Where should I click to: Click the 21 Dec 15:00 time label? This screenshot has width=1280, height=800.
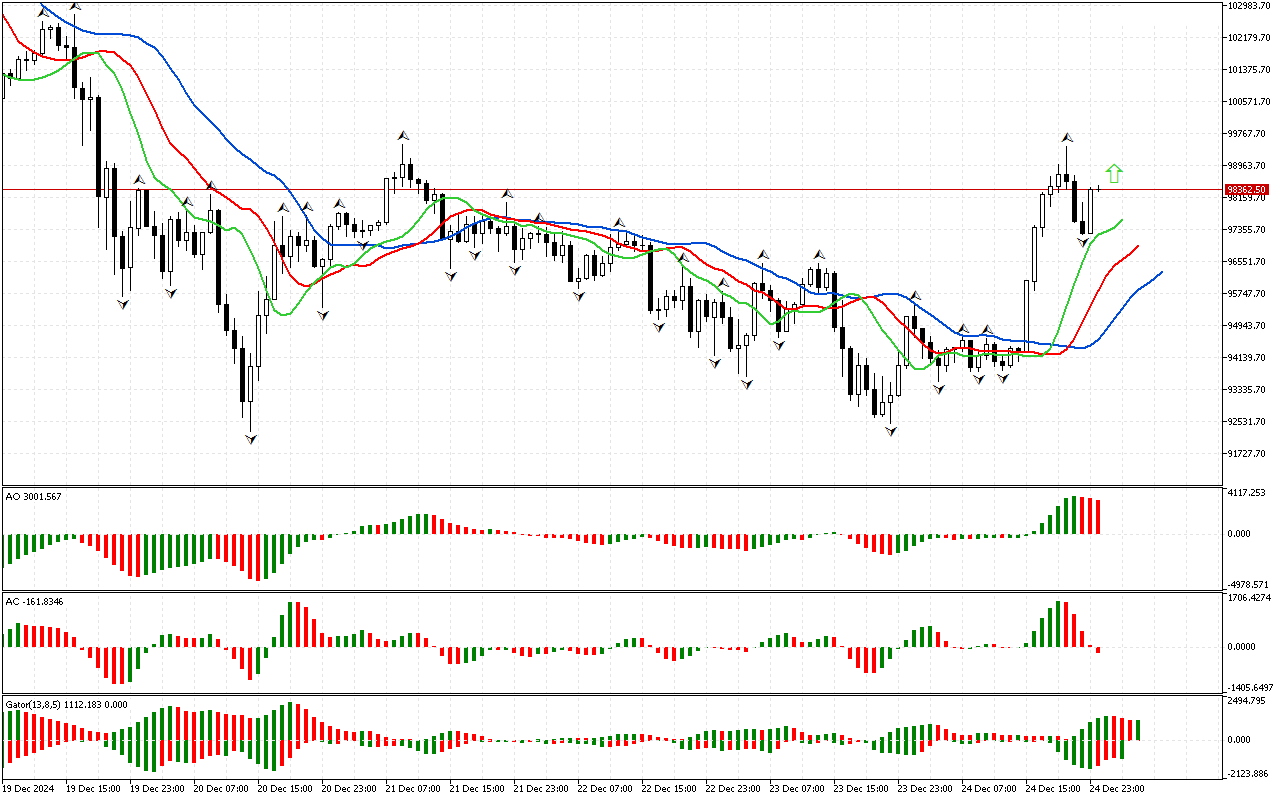point(477,788)
